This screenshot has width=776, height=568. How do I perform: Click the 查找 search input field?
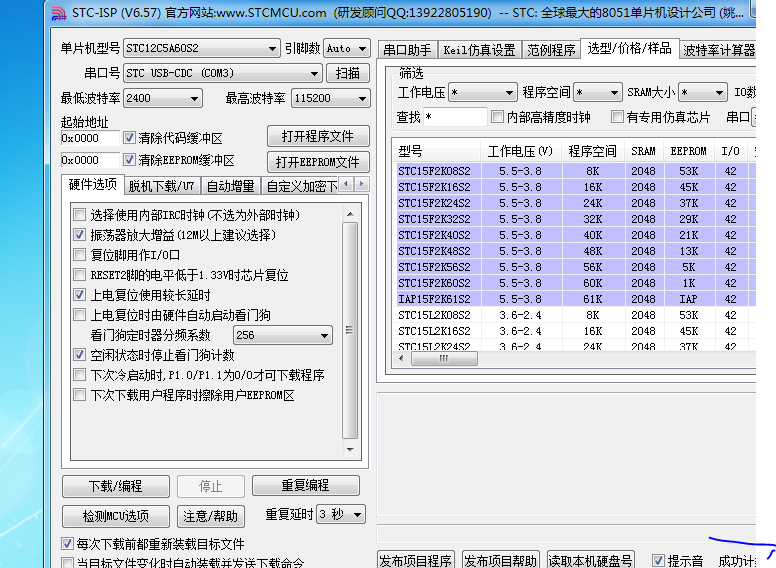[455, 117]
